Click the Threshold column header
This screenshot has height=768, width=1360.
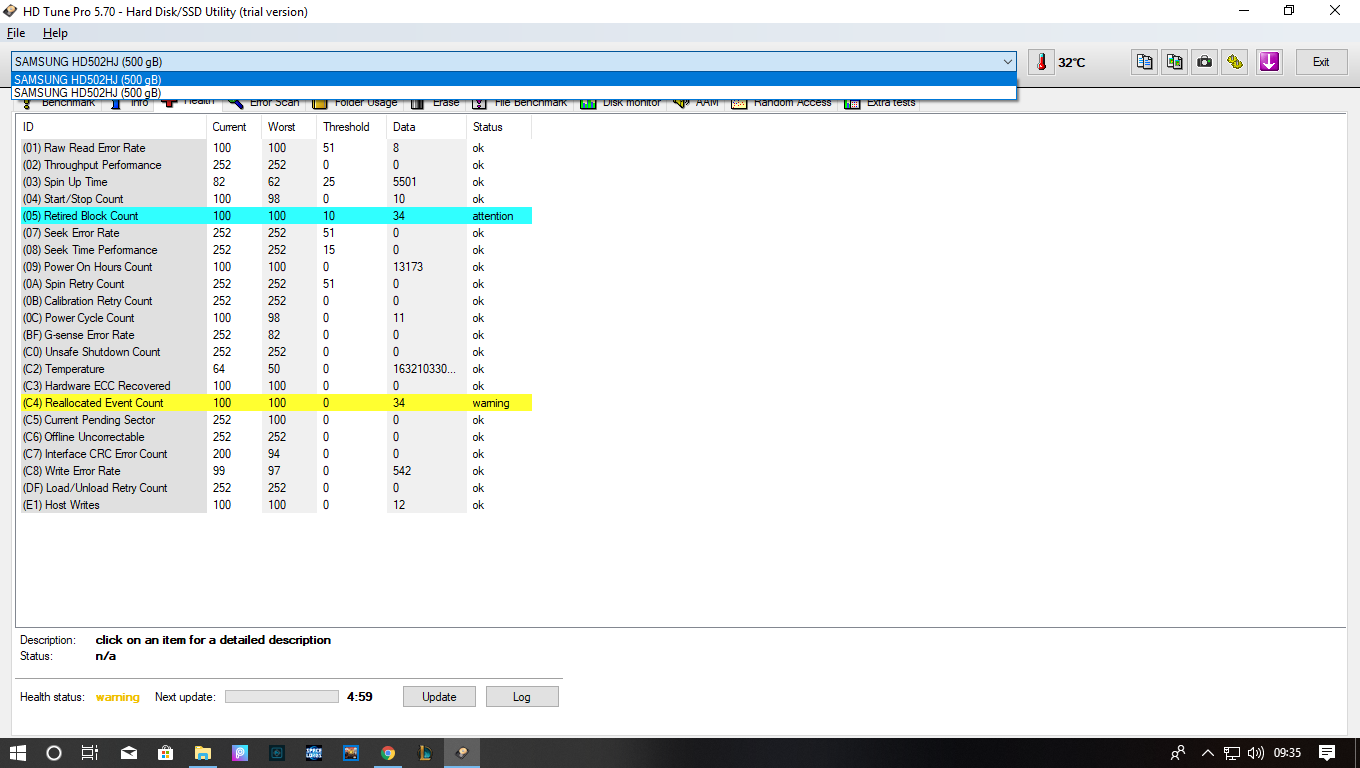coord(351,127)
